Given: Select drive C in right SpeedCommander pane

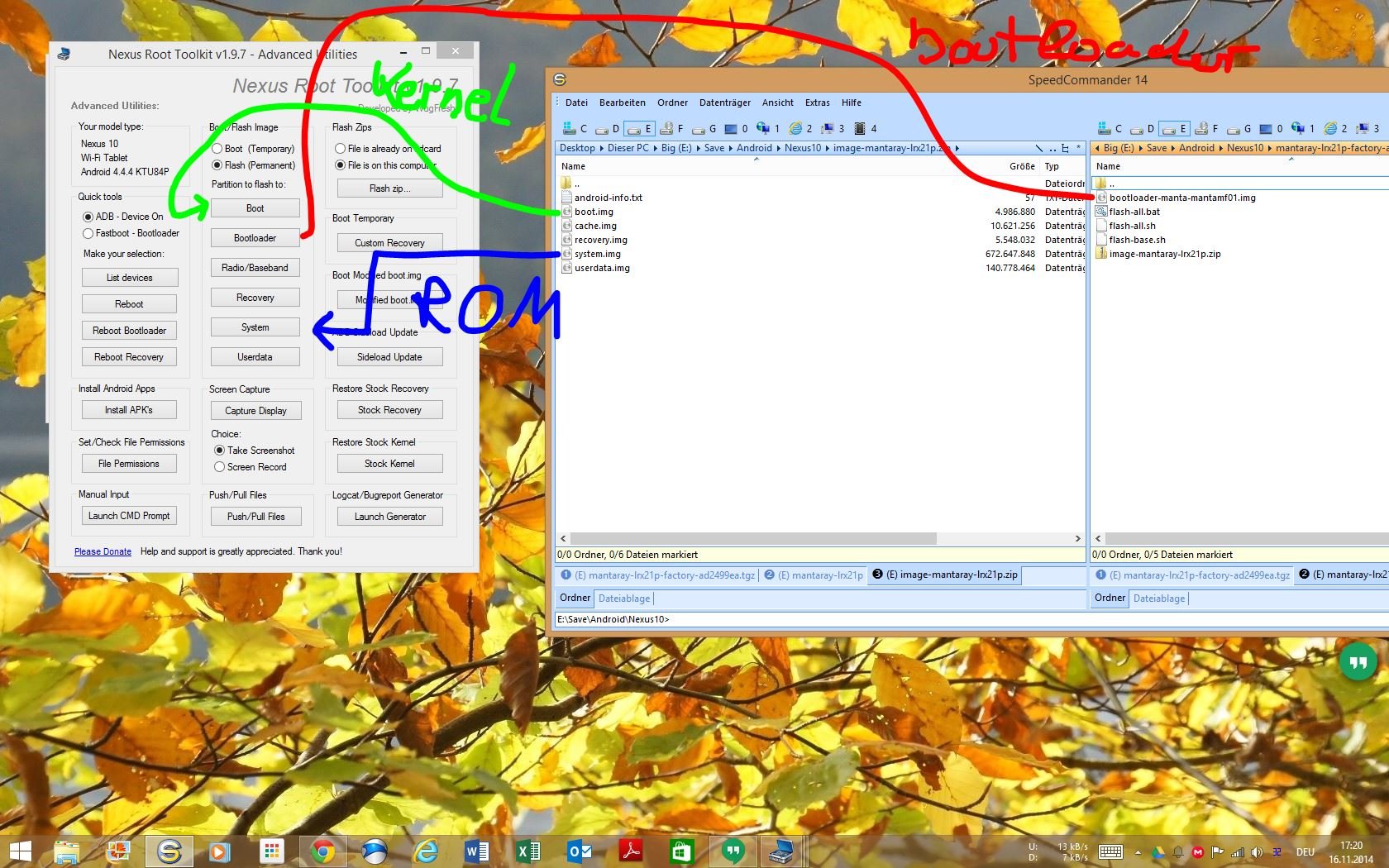Looking at the screenshot, I should pyautogui.click(x=1110, y=129).
